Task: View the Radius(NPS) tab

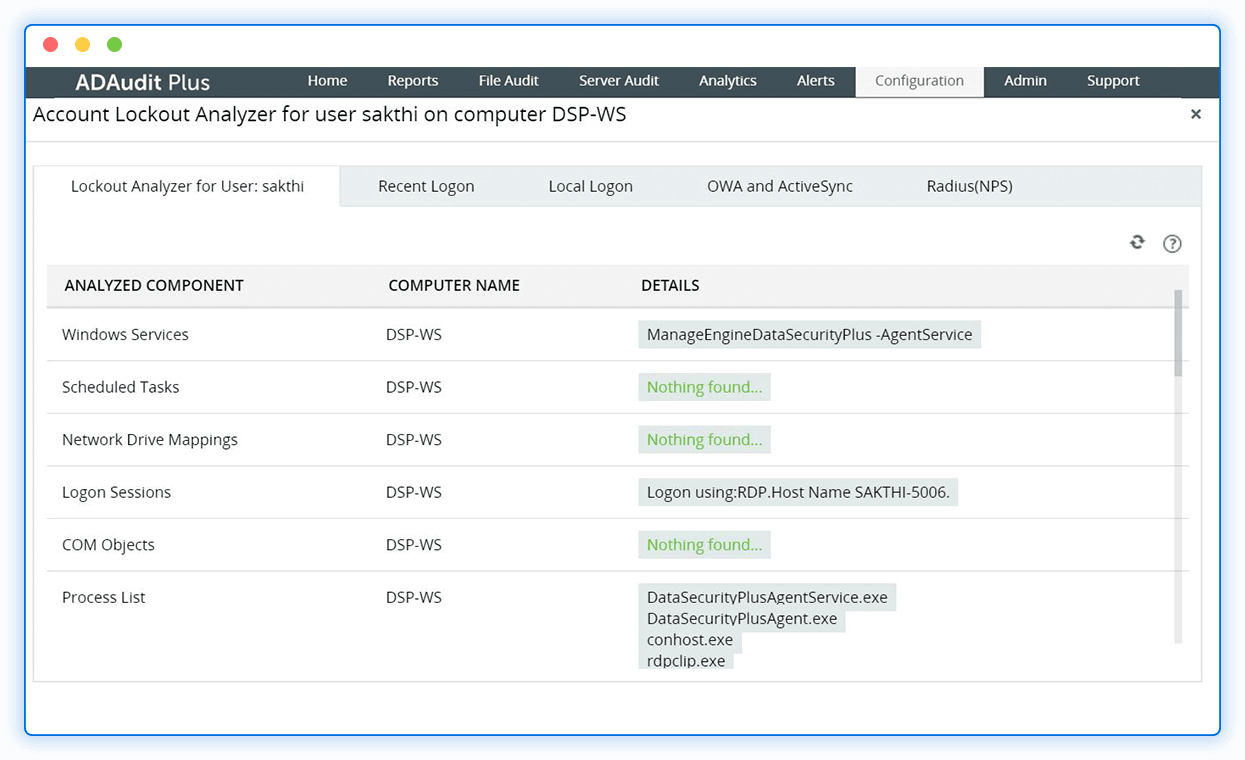Action: click(969, 186)
